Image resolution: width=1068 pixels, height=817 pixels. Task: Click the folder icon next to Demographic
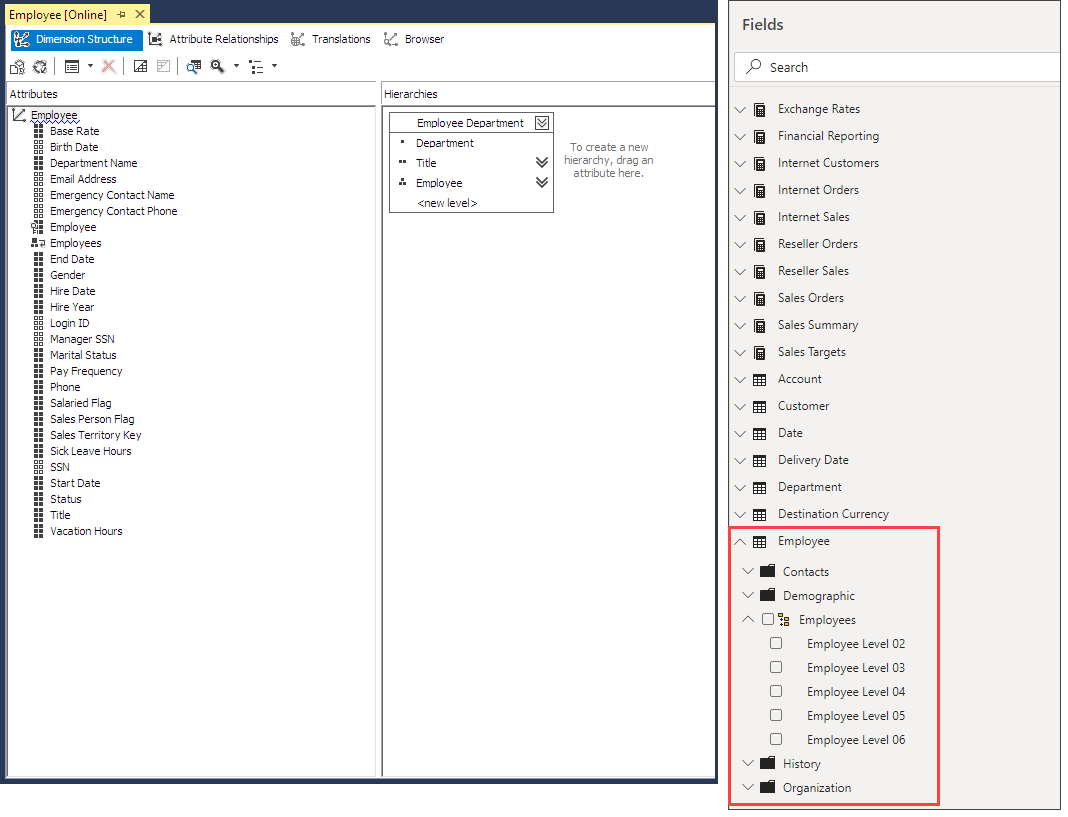(768, 595)
